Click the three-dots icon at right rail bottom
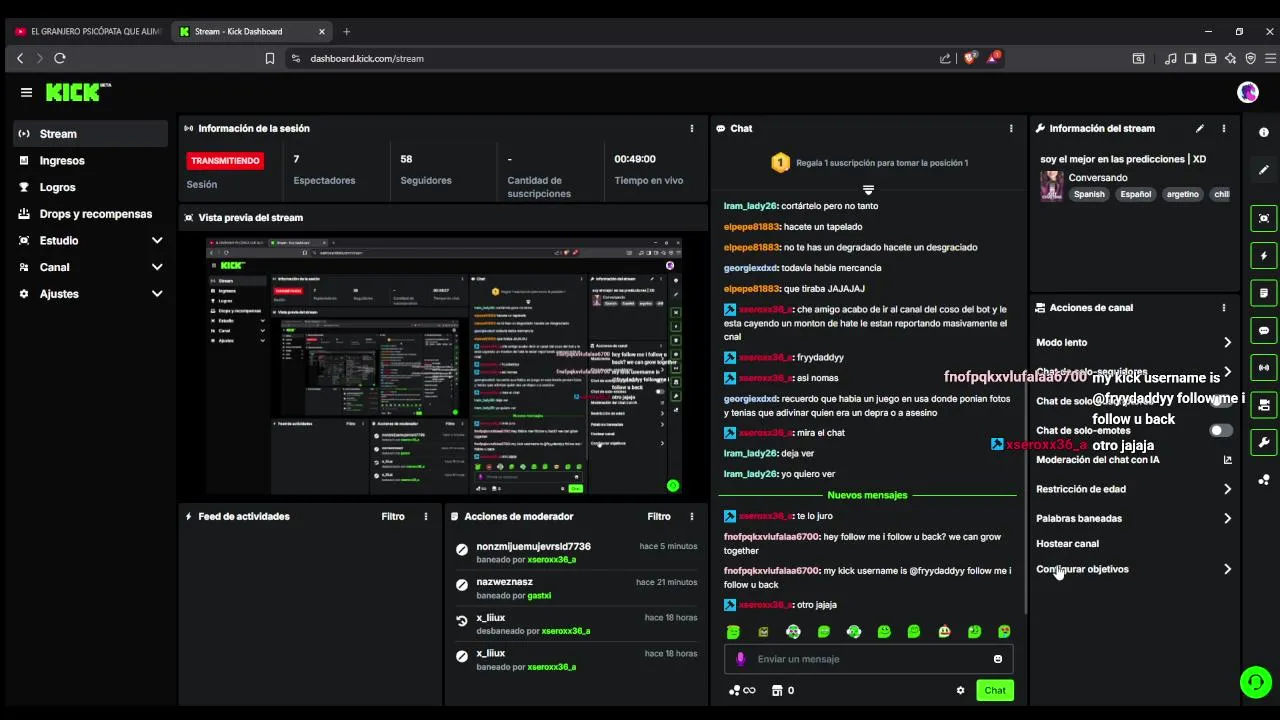Screen dimensions: 1280x720 1264,479
